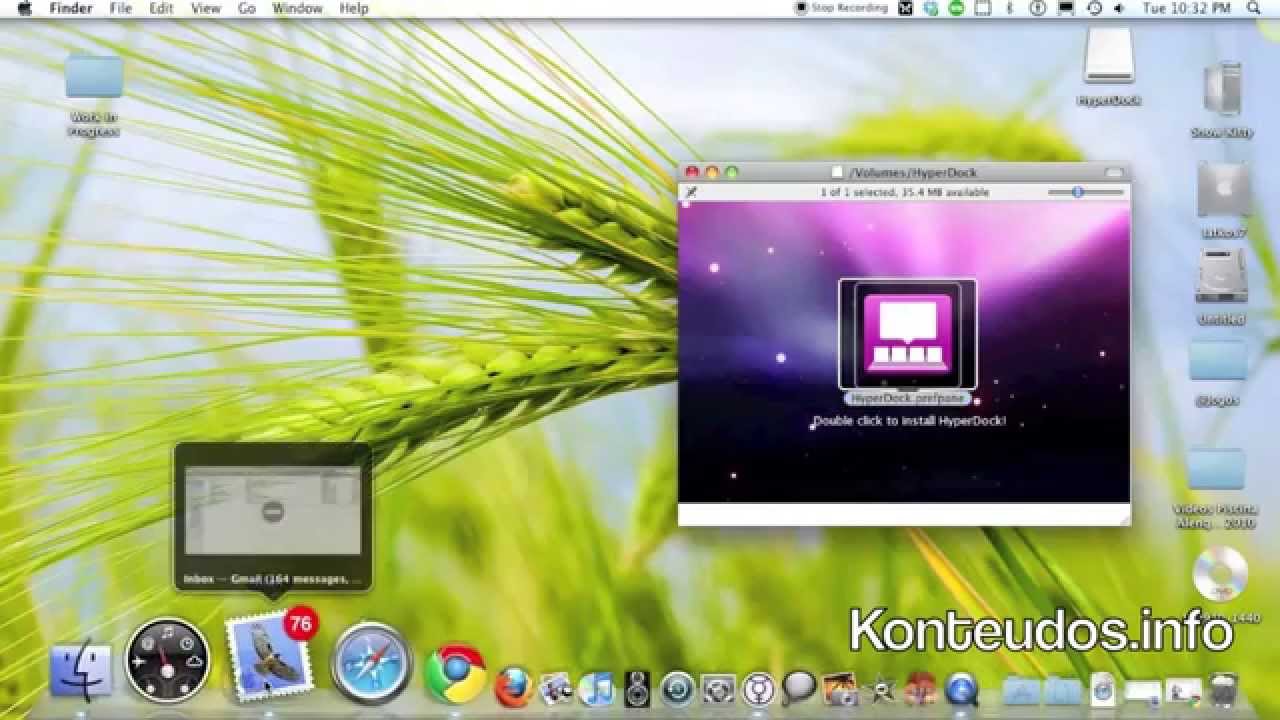Open the Go menu
Image resolution: width=1280 pixels, height=720 pixels.
pyautogui.click(x=247, y=8)
